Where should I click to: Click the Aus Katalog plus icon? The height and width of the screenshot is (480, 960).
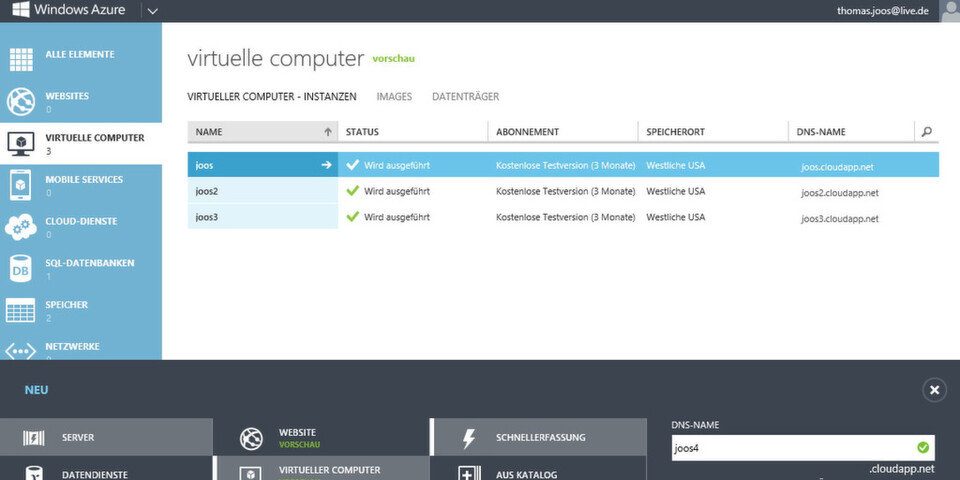pyautogui.click(x=468, y=473)
